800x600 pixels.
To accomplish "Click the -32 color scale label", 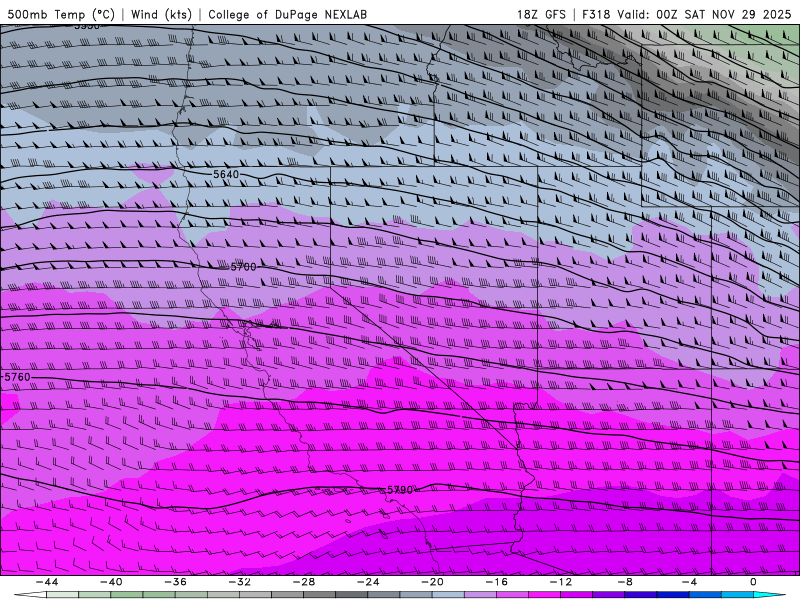I will click(x=240, y=582).
